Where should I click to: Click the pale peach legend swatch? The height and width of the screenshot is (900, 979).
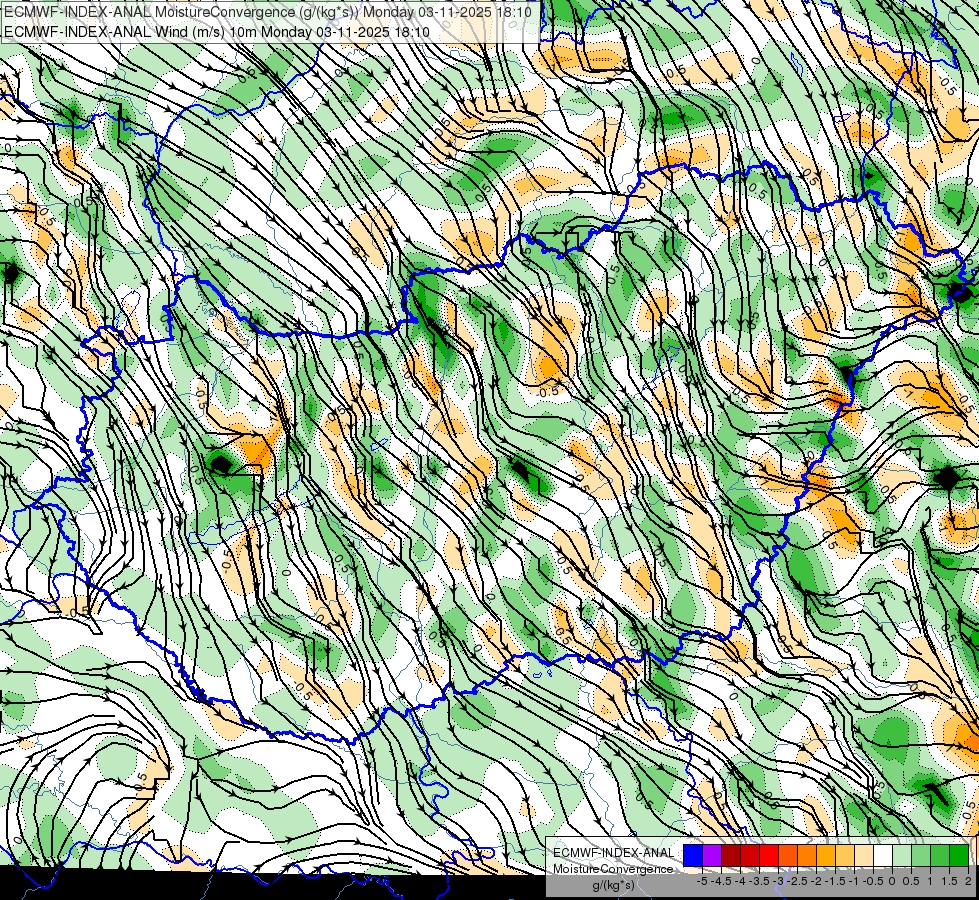click(x=864, y=855)
